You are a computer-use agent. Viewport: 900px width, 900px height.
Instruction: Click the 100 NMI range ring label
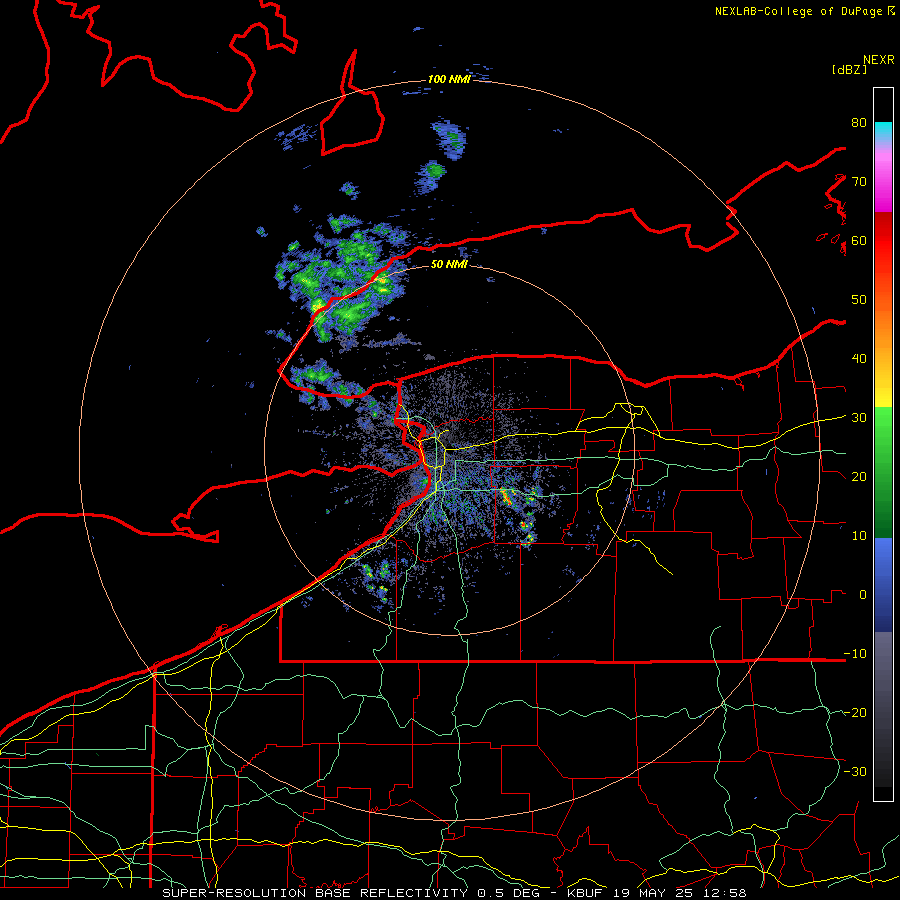coord(449,79)
